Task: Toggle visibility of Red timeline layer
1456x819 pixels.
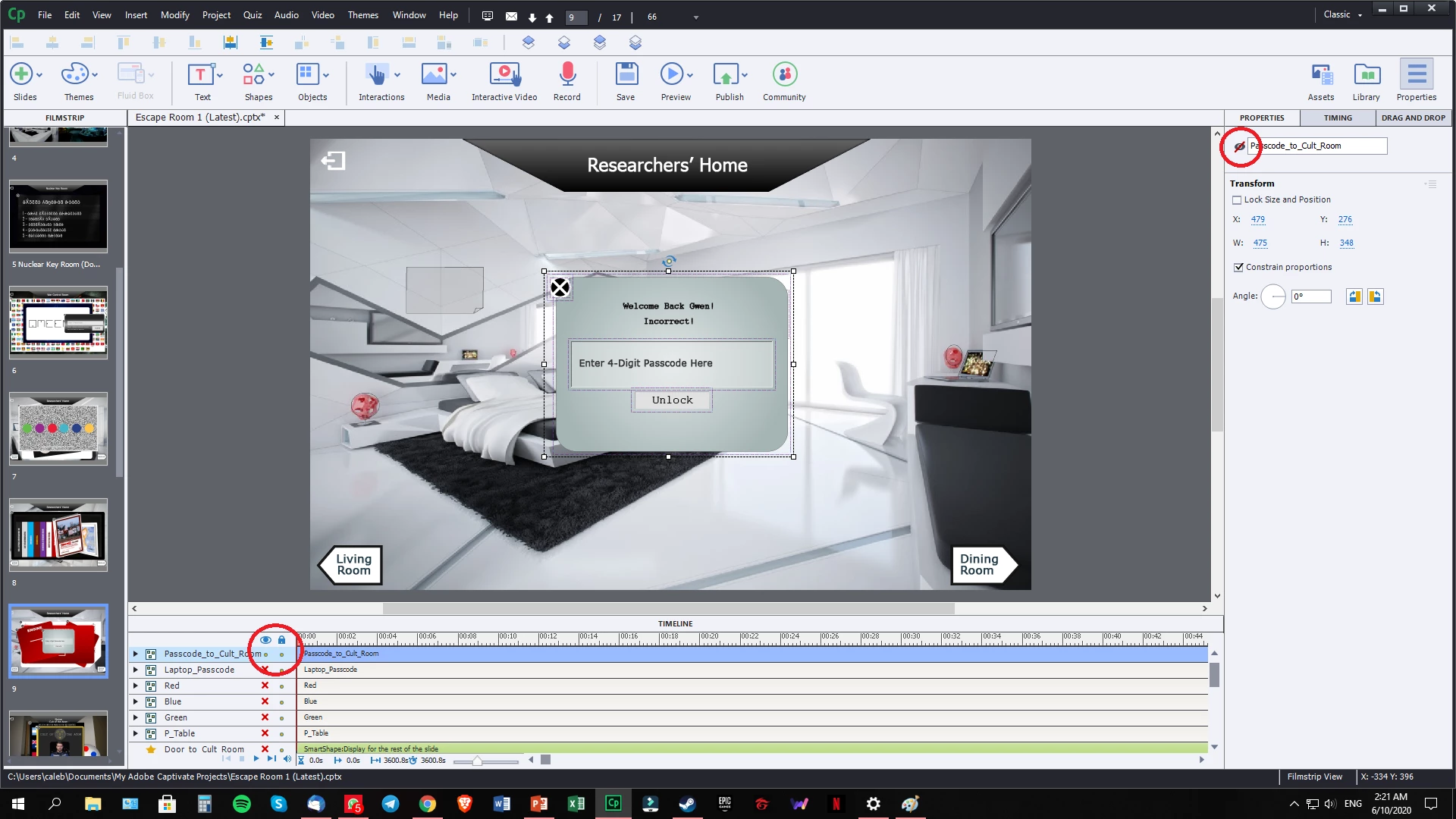Action: (265, 686)
